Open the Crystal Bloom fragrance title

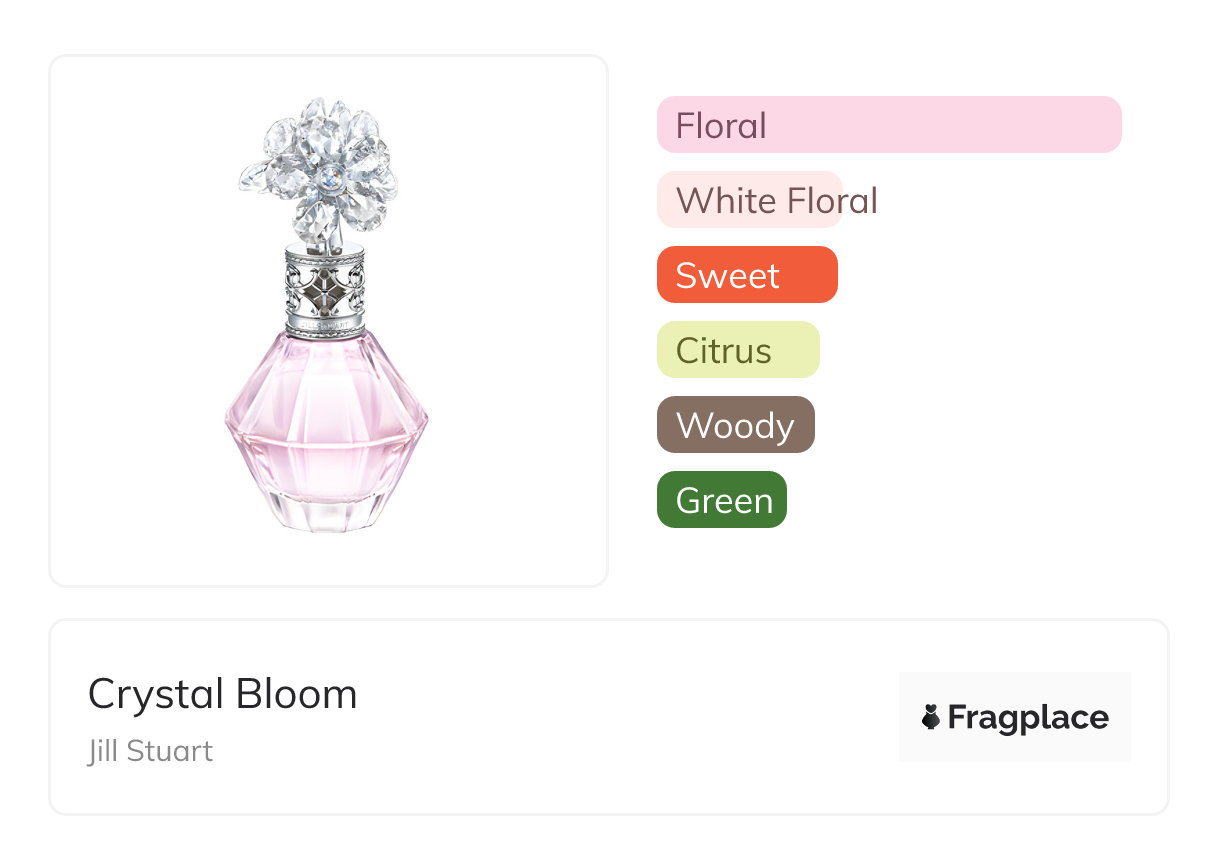pyautogui.click(x=222, y=694)
